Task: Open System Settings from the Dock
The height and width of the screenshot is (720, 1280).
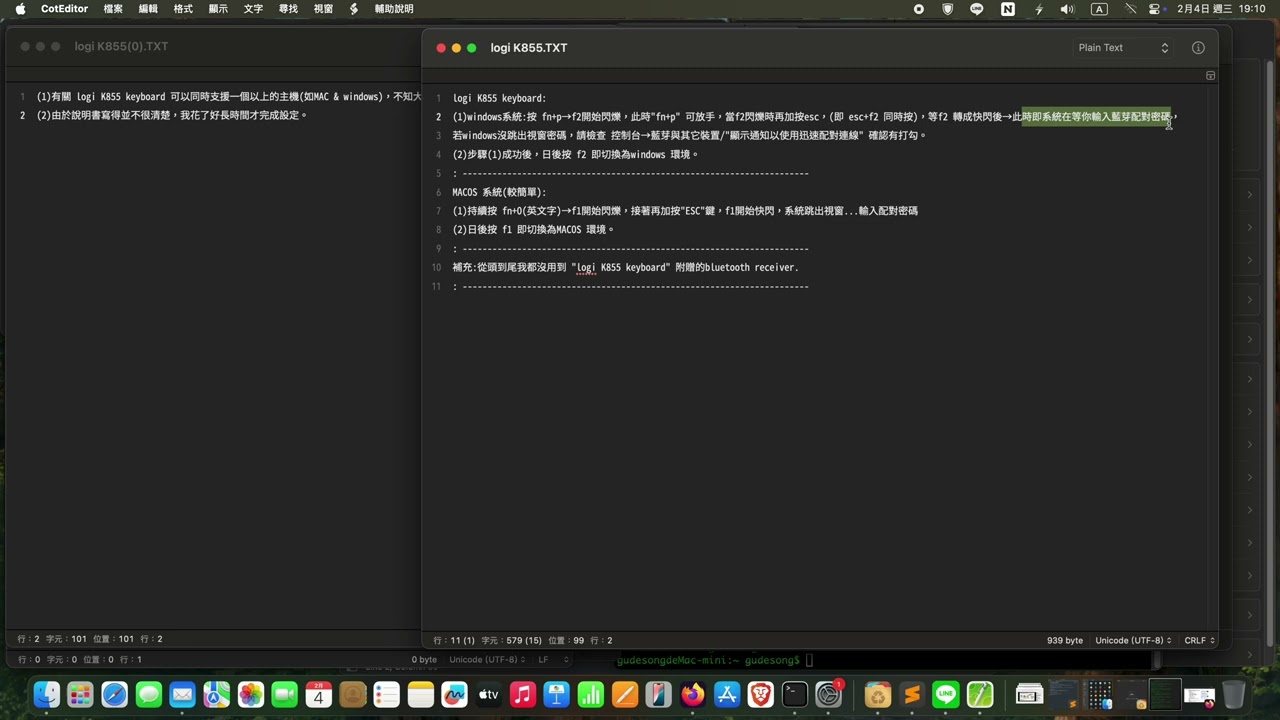Action: tap(828, 694)
